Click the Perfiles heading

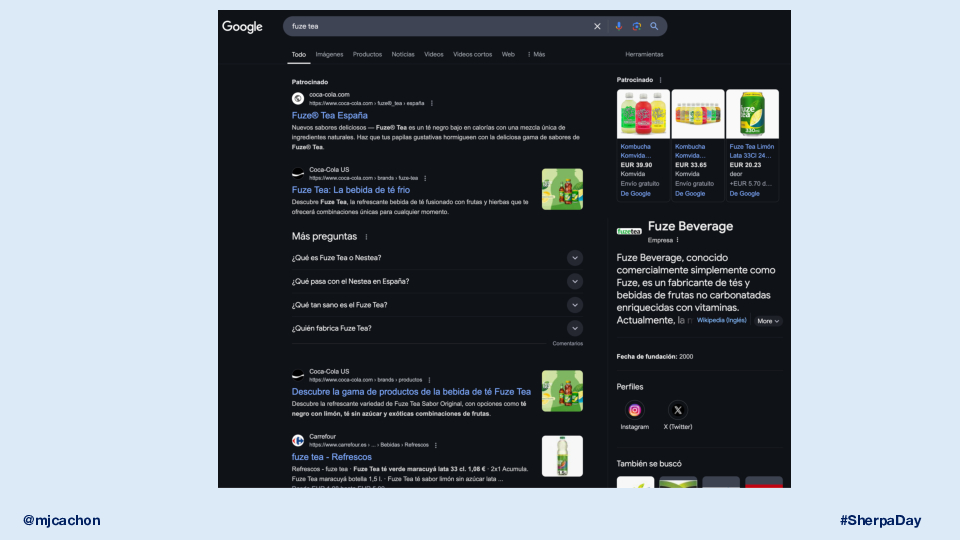tap(629, 387)
